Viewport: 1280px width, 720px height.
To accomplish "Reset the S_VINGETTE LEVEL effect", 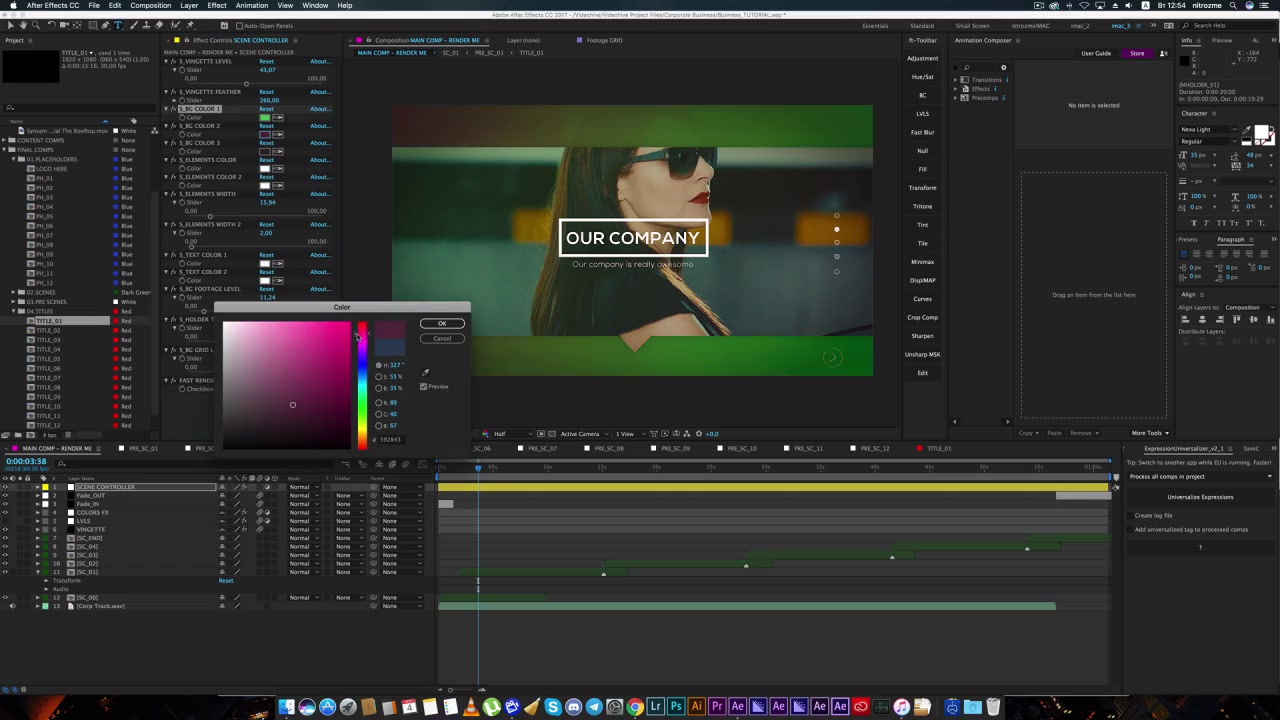I will point(266,61).
